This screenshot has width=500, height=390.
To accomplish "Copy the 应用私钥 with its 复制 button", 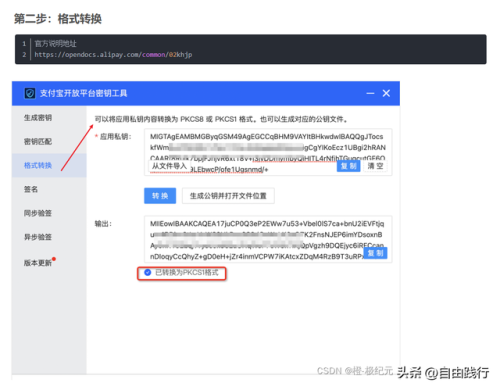I will pyautogui.click(x=348, y=166).
